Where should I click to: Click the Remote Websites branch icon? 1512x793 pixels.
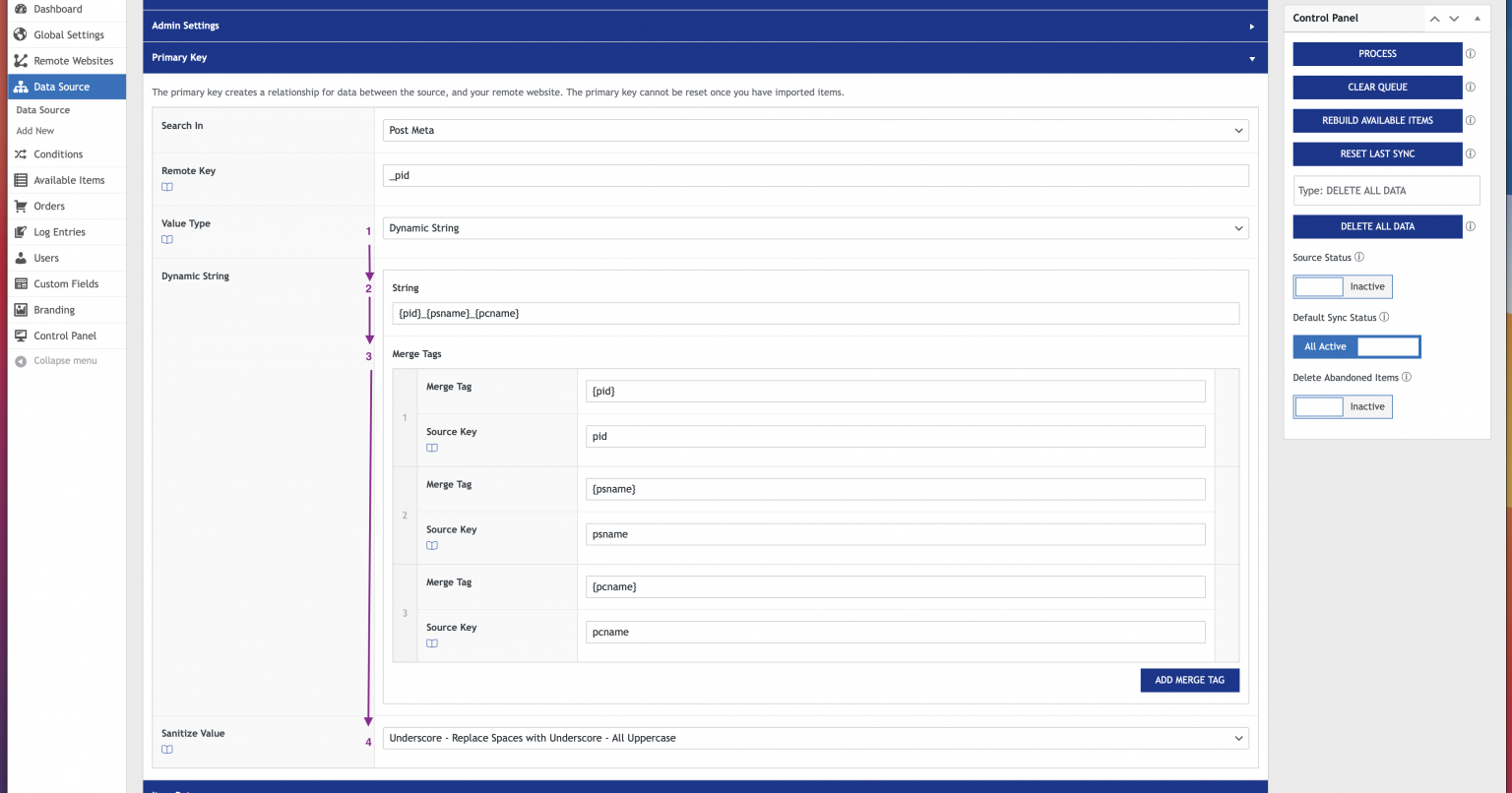pos(21,61)
